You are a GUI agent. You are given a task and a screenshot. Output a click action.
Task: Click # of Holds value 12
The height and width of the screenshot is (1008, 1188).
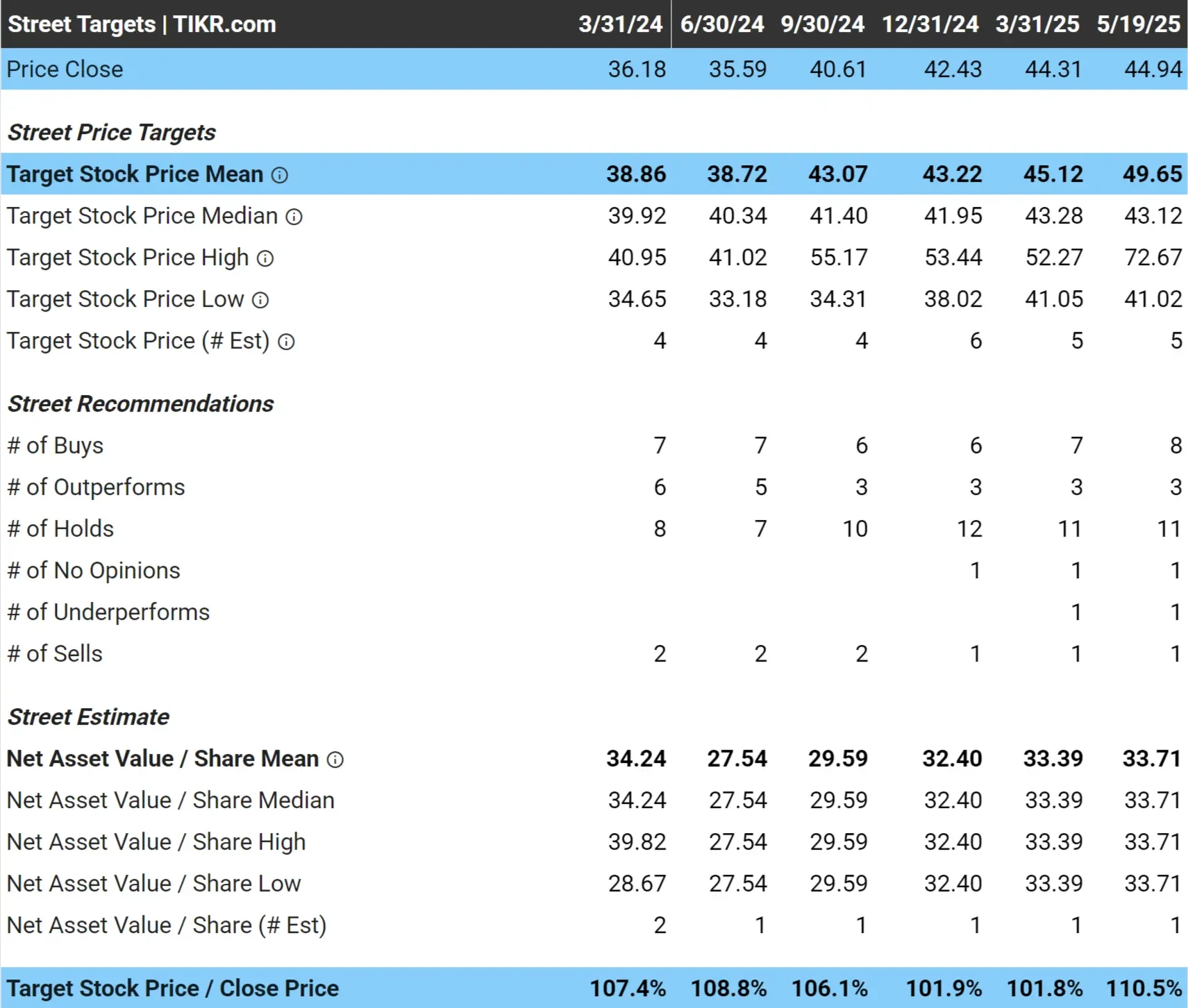(969, 529)
